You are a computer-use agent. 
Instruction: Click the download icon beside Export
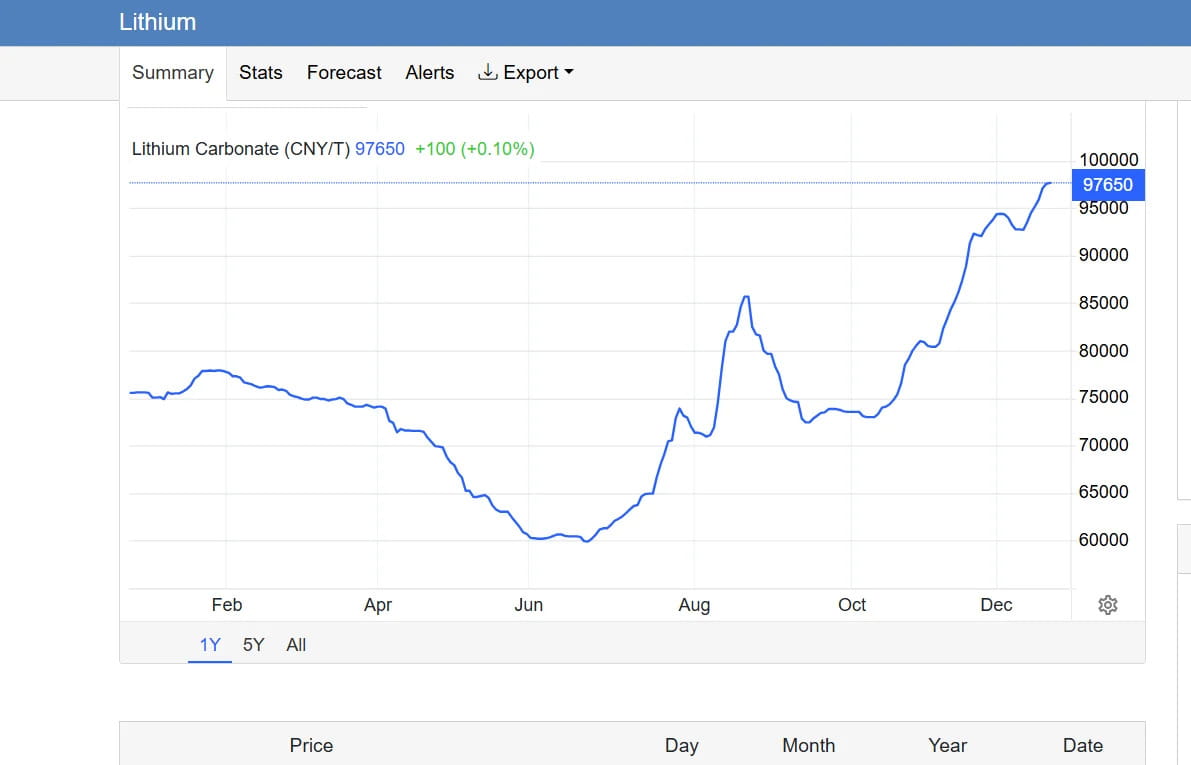pyautogui.click(x=488, y=72)
